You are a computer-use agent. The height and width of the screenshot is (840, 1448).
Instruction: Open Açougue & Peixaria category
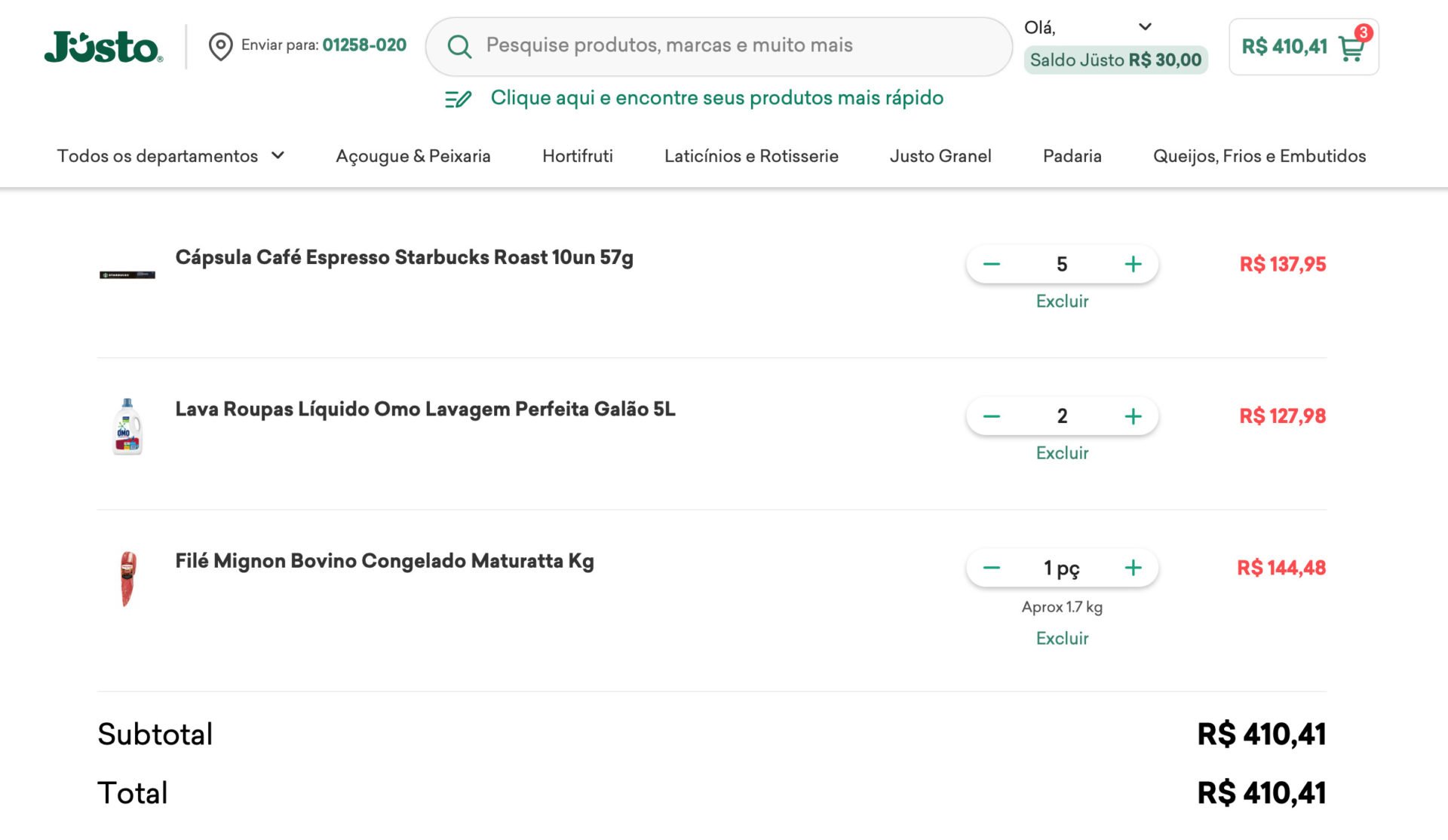coord(413,156)
